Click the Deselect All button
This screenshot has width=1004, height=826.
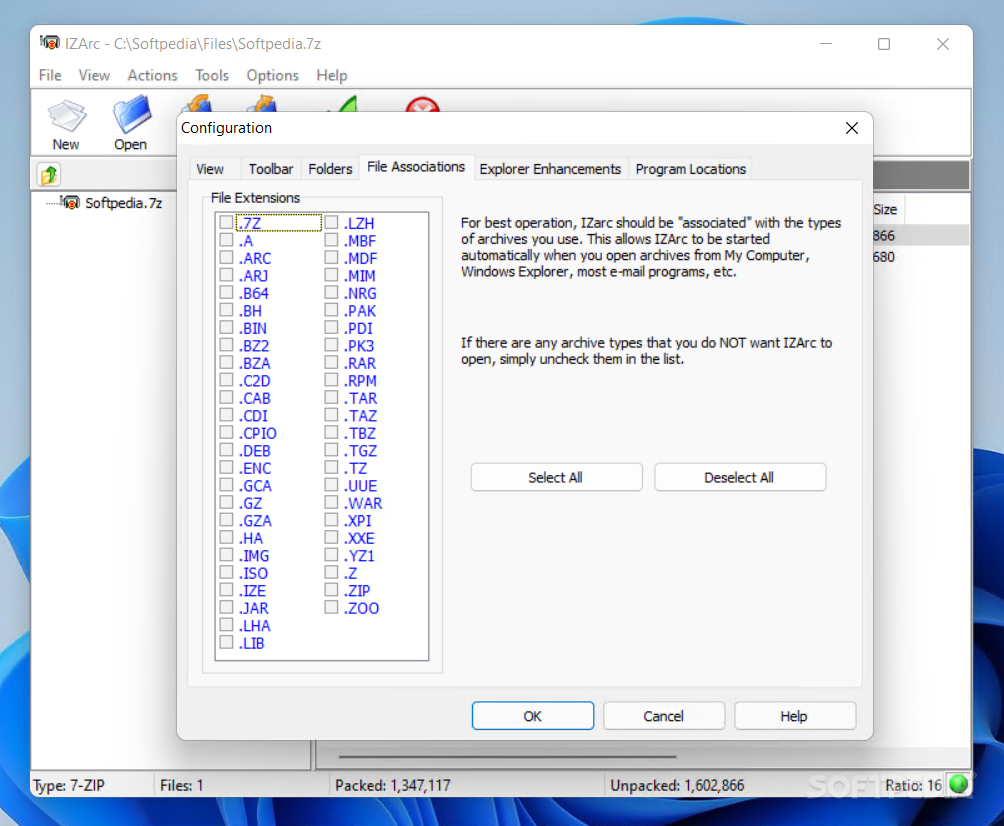tap(740, 478)
